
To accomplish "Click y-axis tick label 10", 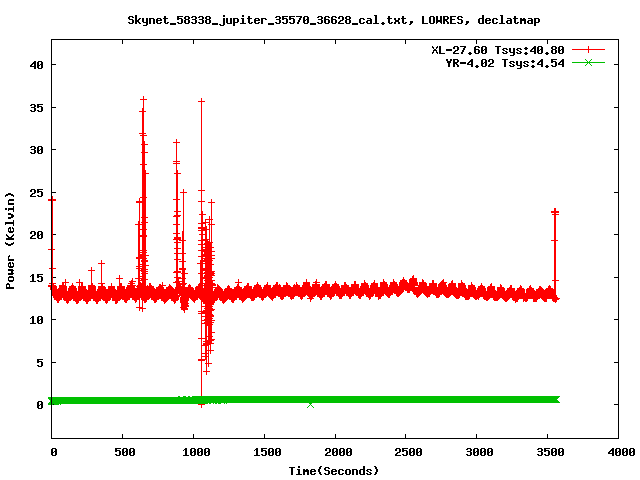I will click(x=37, y=320).
